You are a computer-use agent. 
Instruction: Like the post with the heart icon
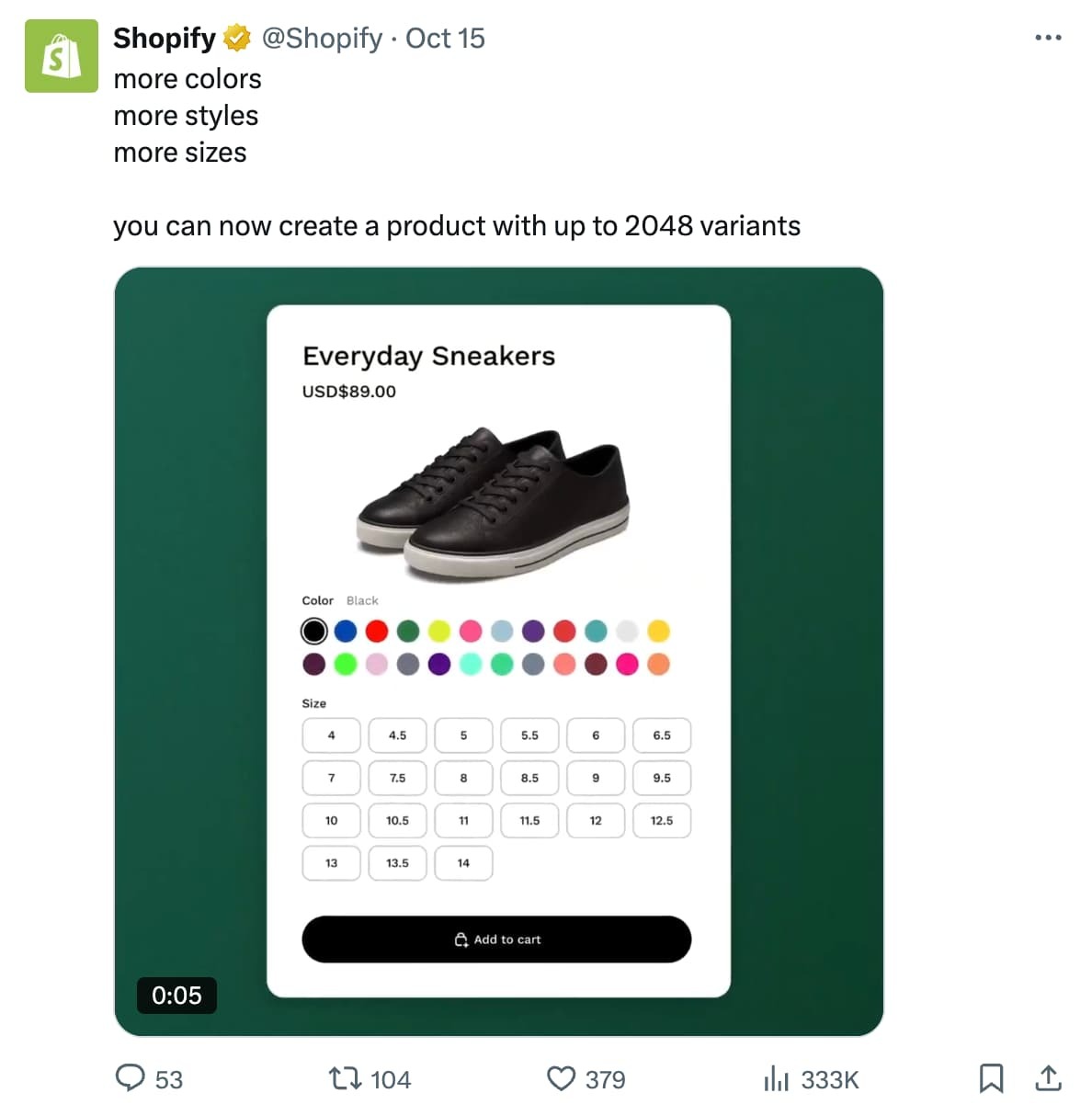[562, 1079]
